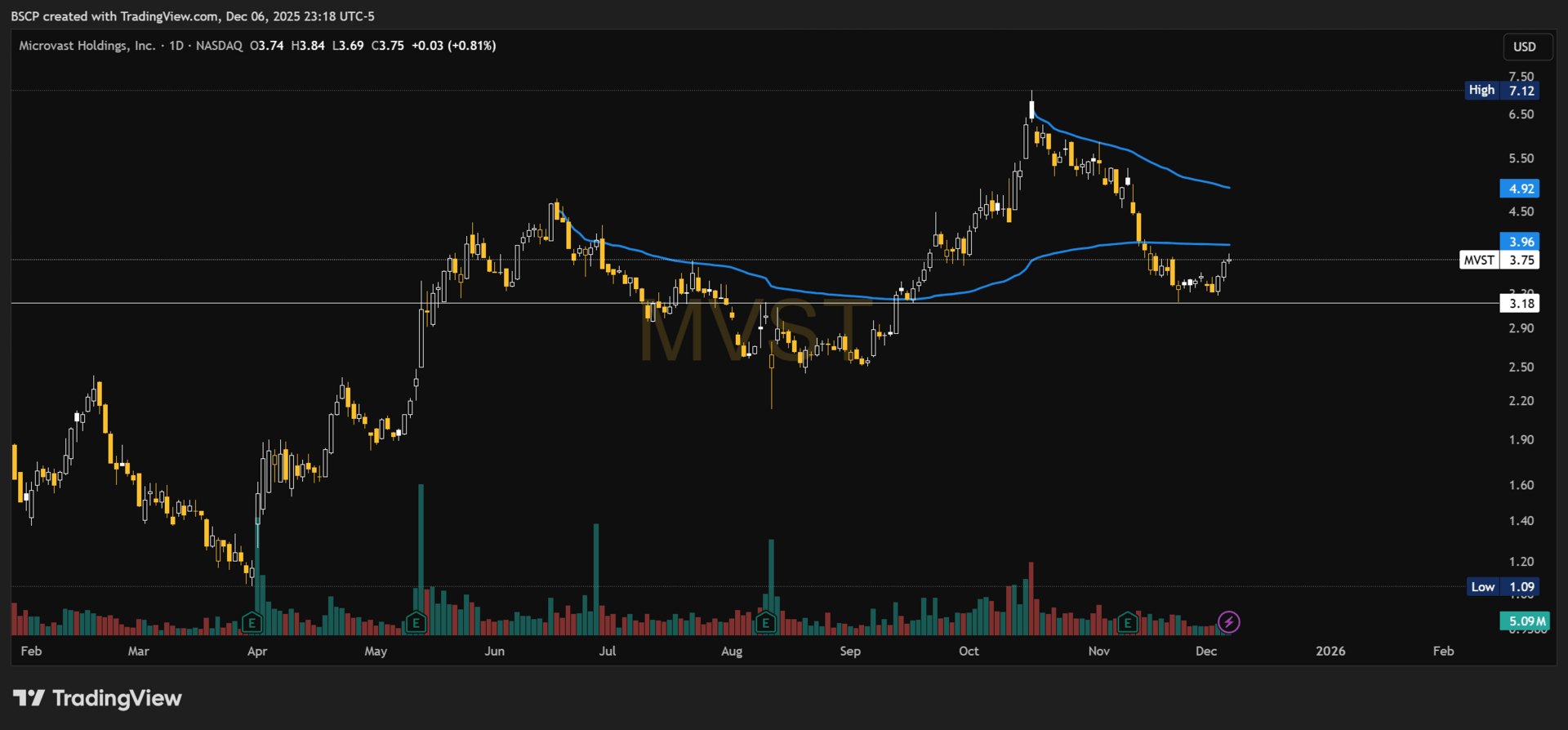
Task: Click the BSCP created with TradingView.com caption
Action: tap(193, 16)
